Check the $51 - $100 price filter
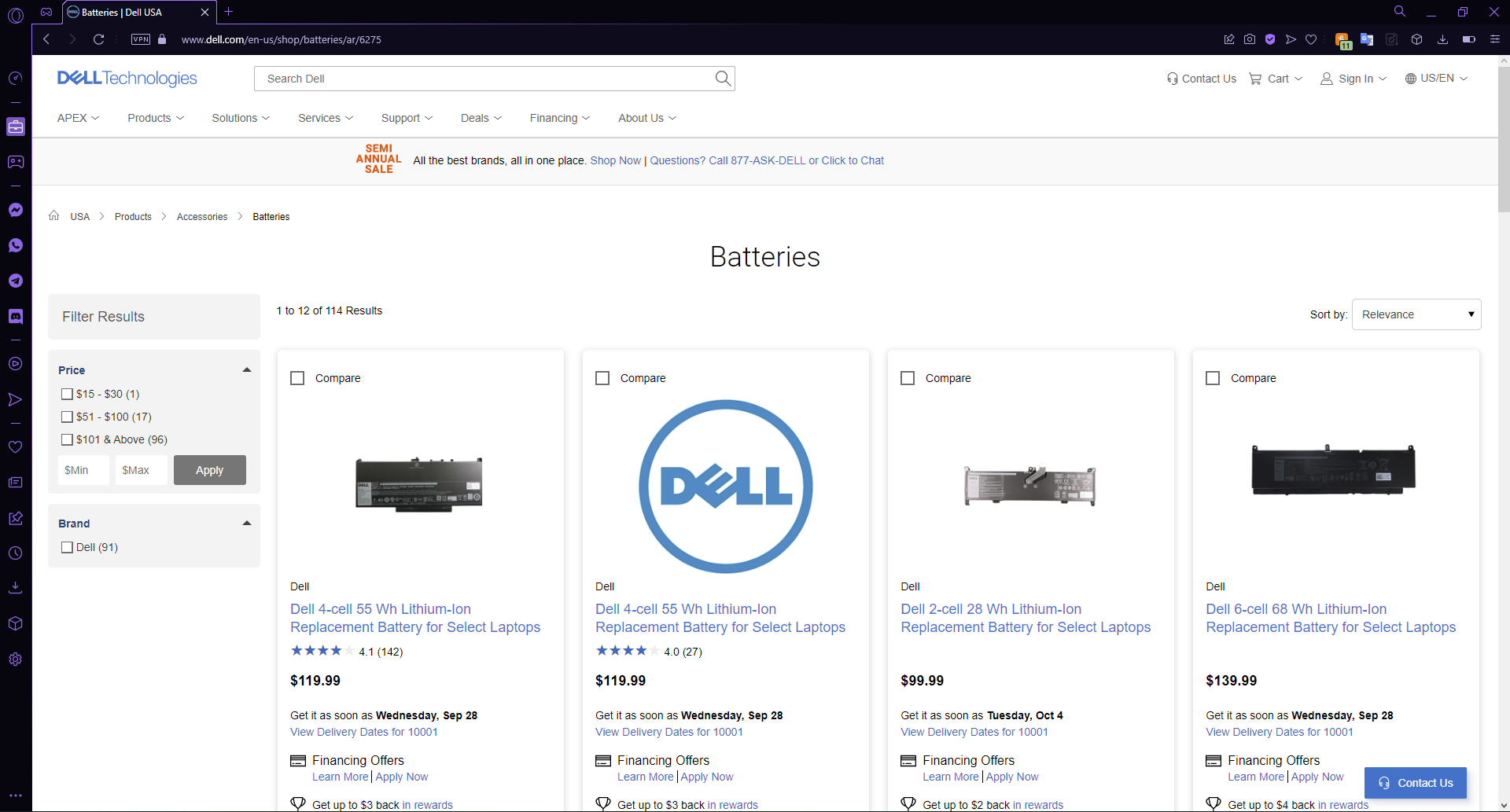 tap(67, 417)
